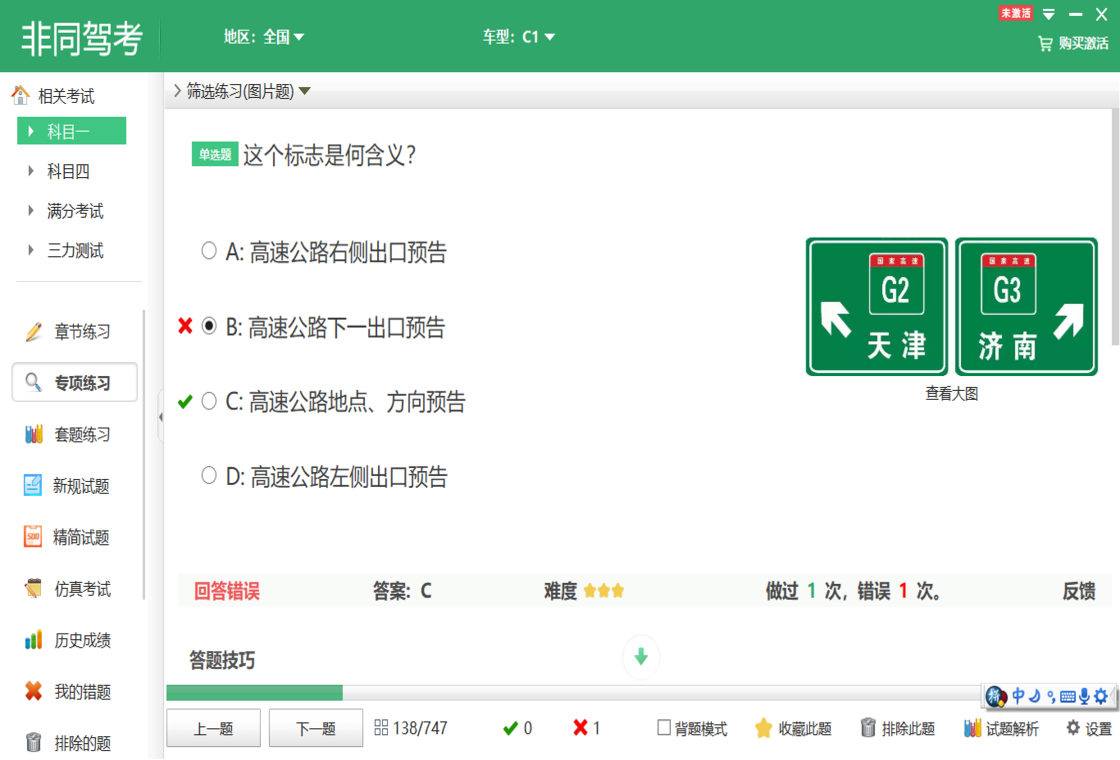Open 相关考试 section
The image size is (1120, 760).
click(66, 96)
